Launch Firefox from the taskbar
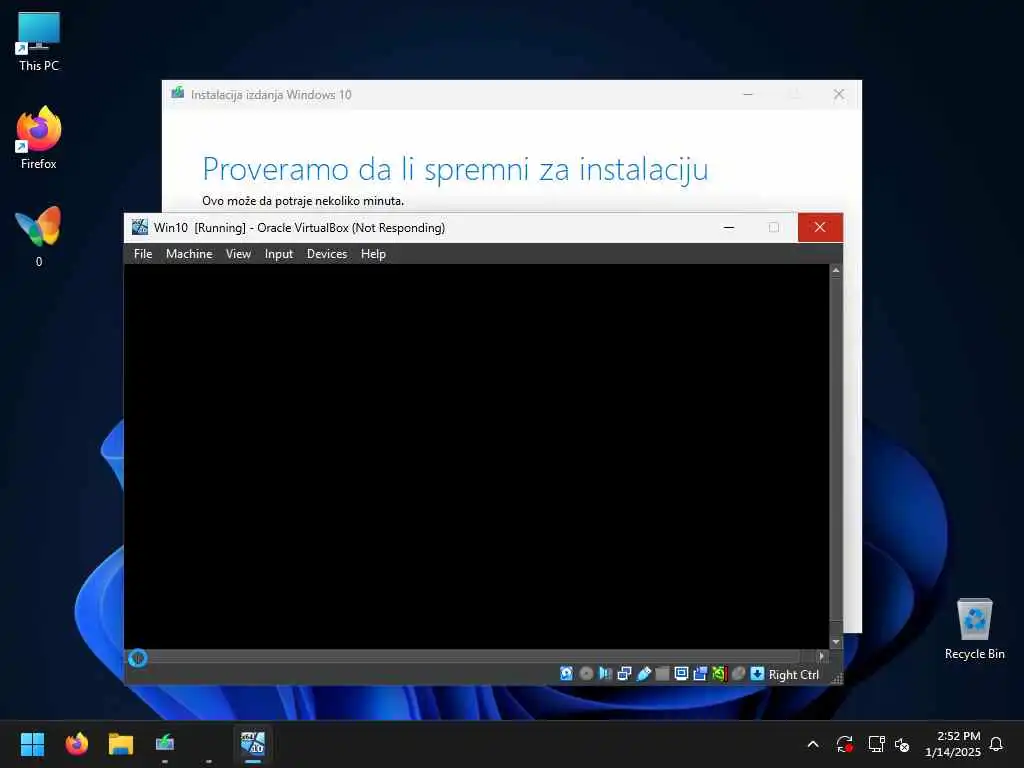1024x768 pixels. point(76,744)
